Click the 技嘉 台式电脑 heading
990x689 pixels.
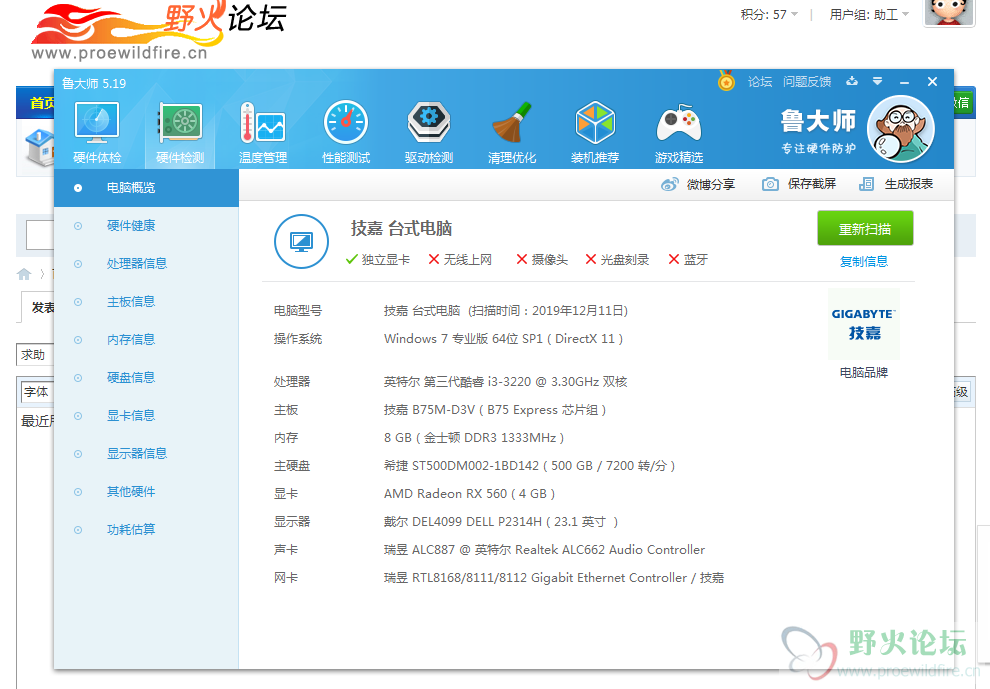[402, 228]
